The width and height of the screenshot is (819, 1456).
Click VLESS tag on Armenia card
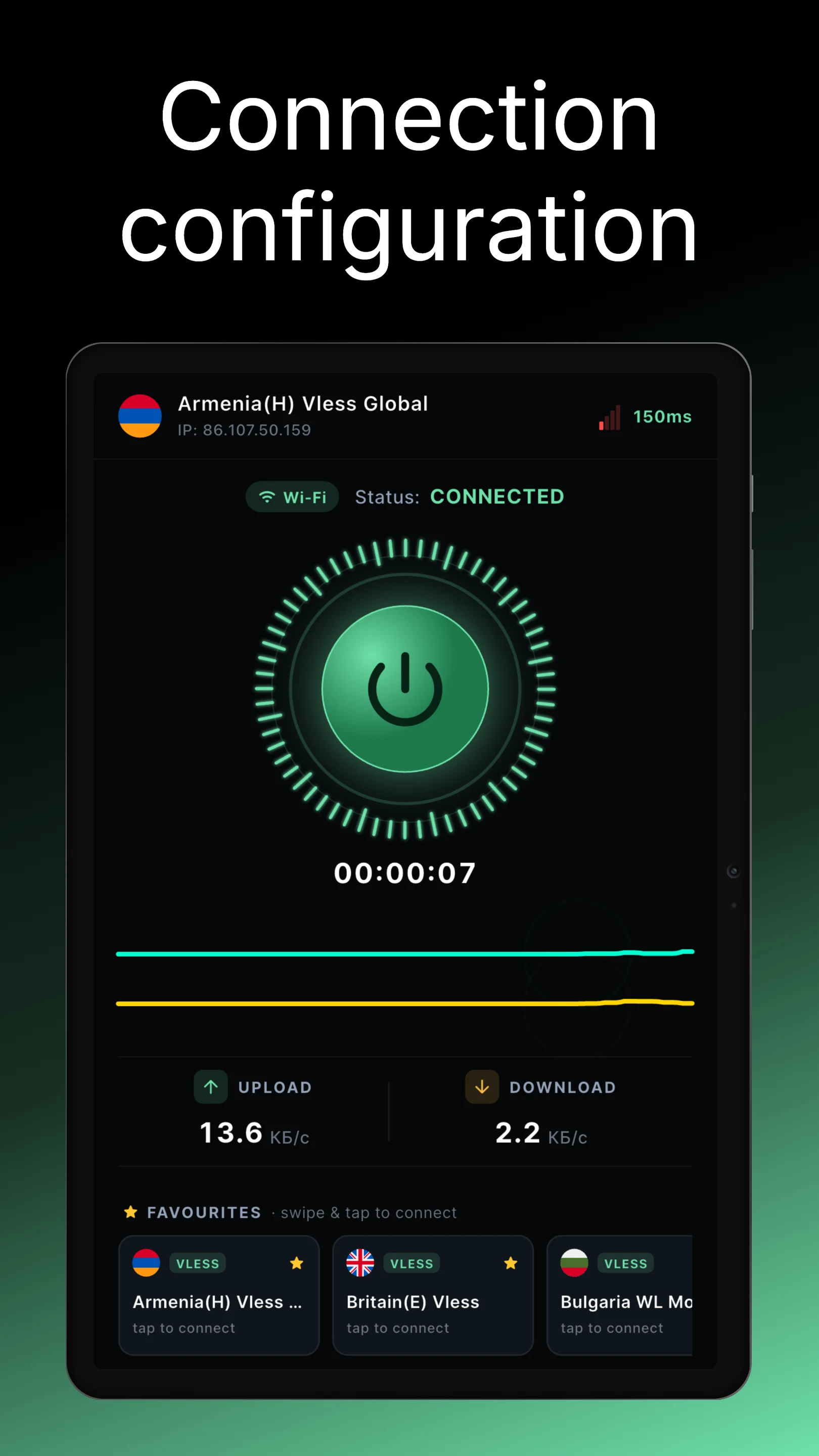(x=197, y=1263)
